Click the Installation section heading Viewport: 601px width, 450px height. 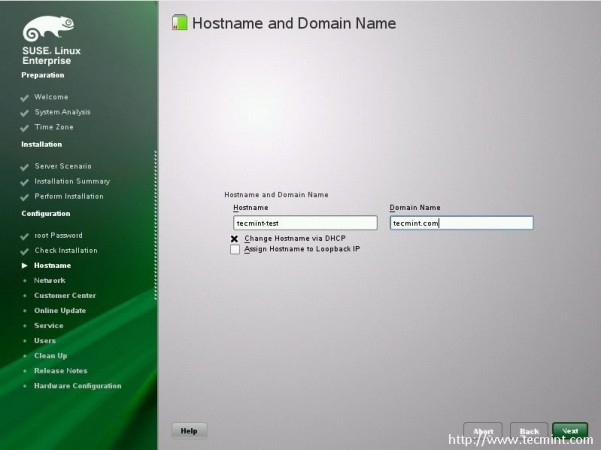point(41,144)
